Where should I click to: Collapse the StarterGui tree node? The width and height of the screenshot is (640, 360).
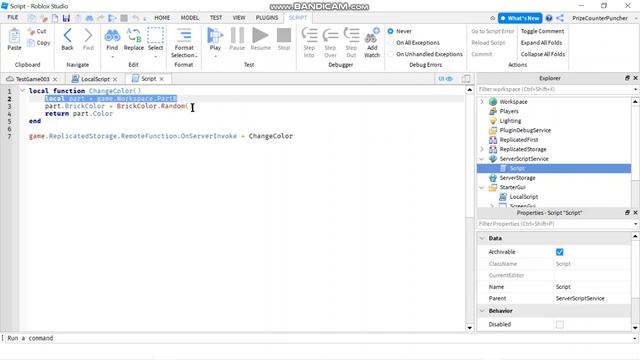482,187
